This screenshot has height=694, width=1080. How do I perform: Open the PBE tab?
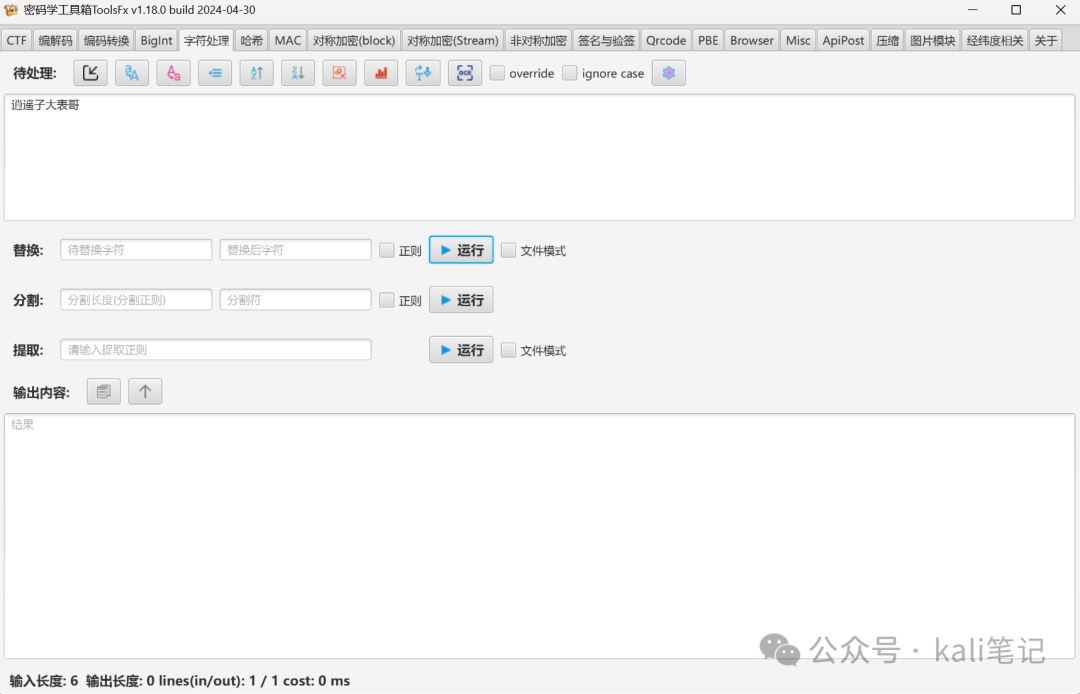708,41
